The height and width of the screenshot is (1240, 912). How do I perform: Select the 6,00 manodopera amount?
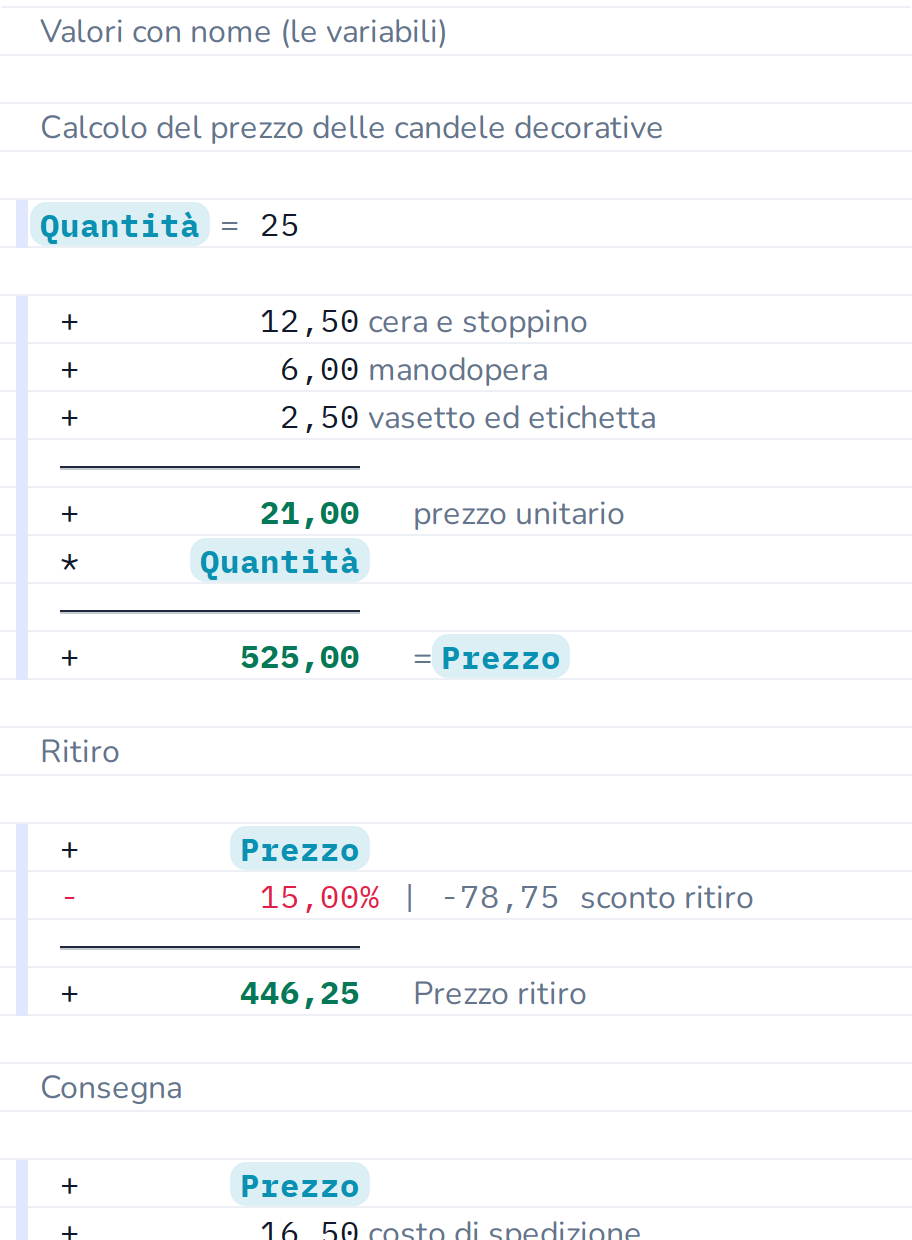(x=319, y=370)
